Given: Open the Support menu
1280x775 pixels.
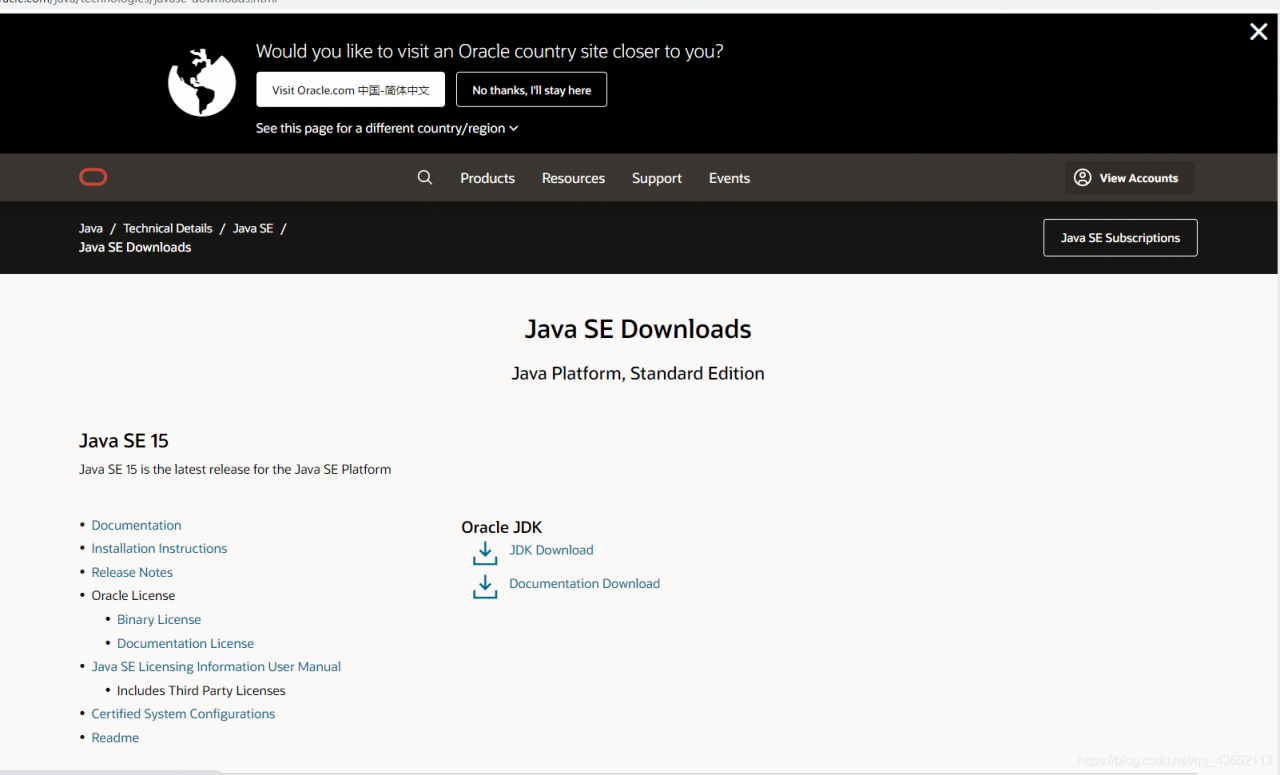Looking at the screenshot, I should pos(657,178).
